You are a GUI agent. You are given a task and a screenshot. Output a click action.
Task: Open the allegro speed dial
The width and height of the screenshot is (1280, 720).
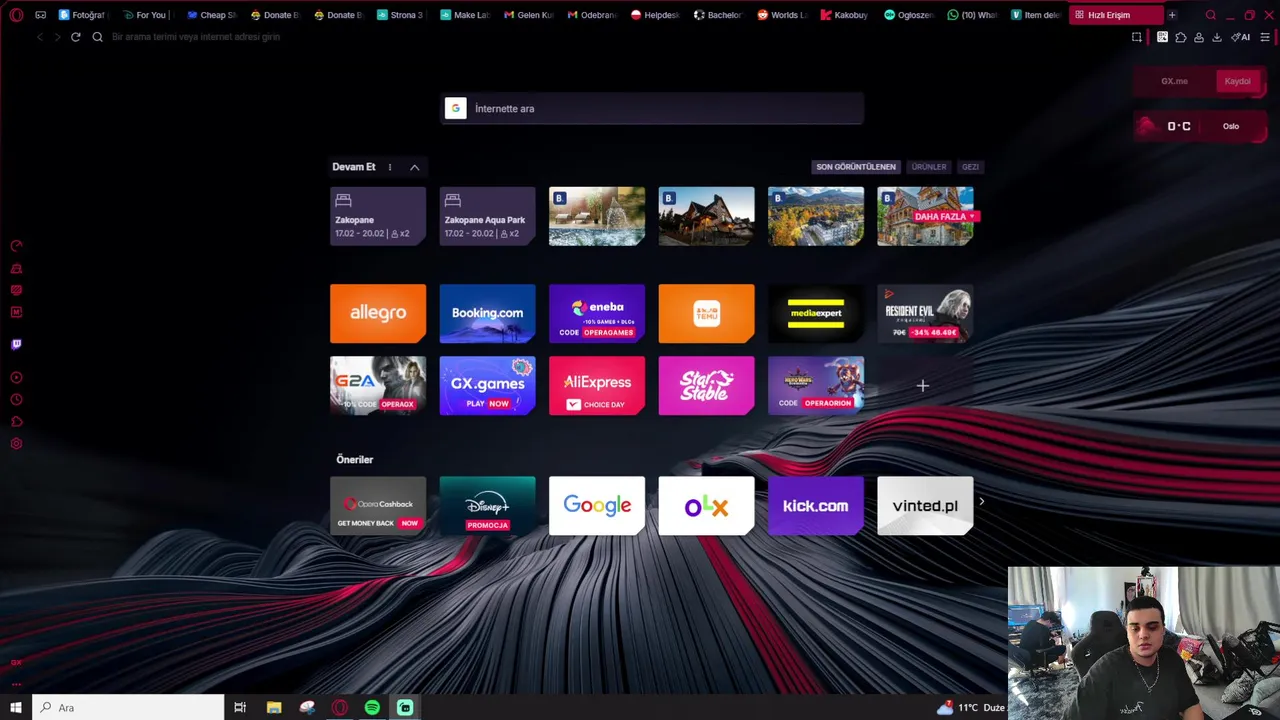(378, 313)
